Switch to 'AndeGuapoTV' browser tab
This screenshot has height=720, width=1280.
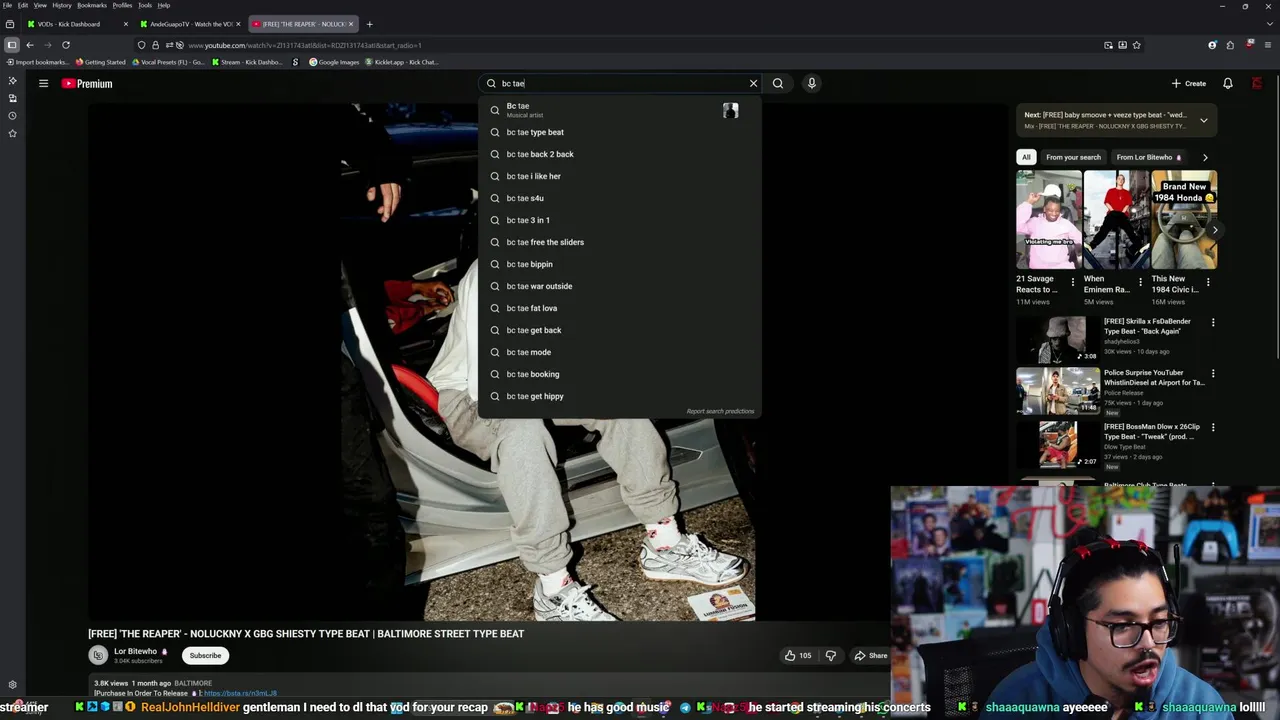(190, 24)
